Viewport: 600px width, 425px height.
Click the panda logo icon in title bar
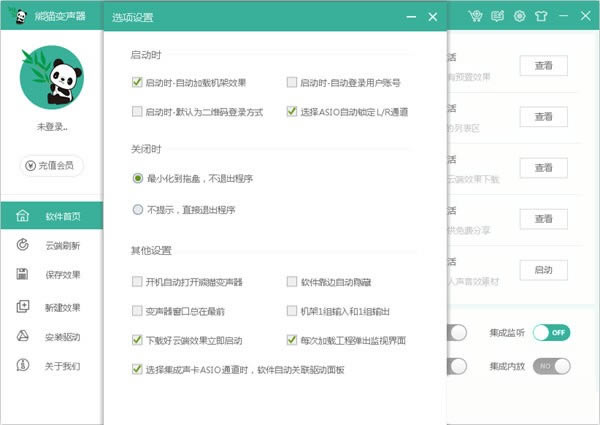[x=18, y=15]
